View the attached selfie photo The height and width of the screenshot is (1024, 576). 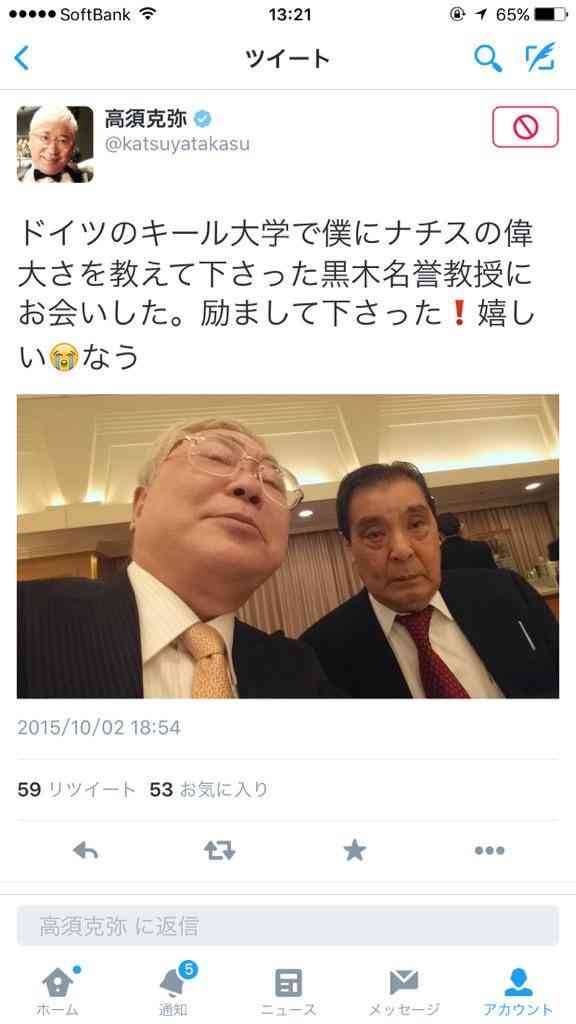point(288,546)
